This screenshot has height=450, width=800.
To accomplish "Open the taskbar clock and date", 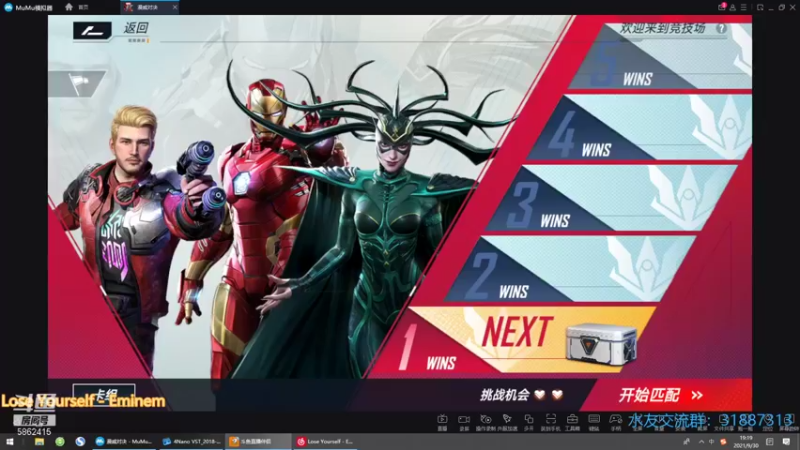I will coord(746,442).
